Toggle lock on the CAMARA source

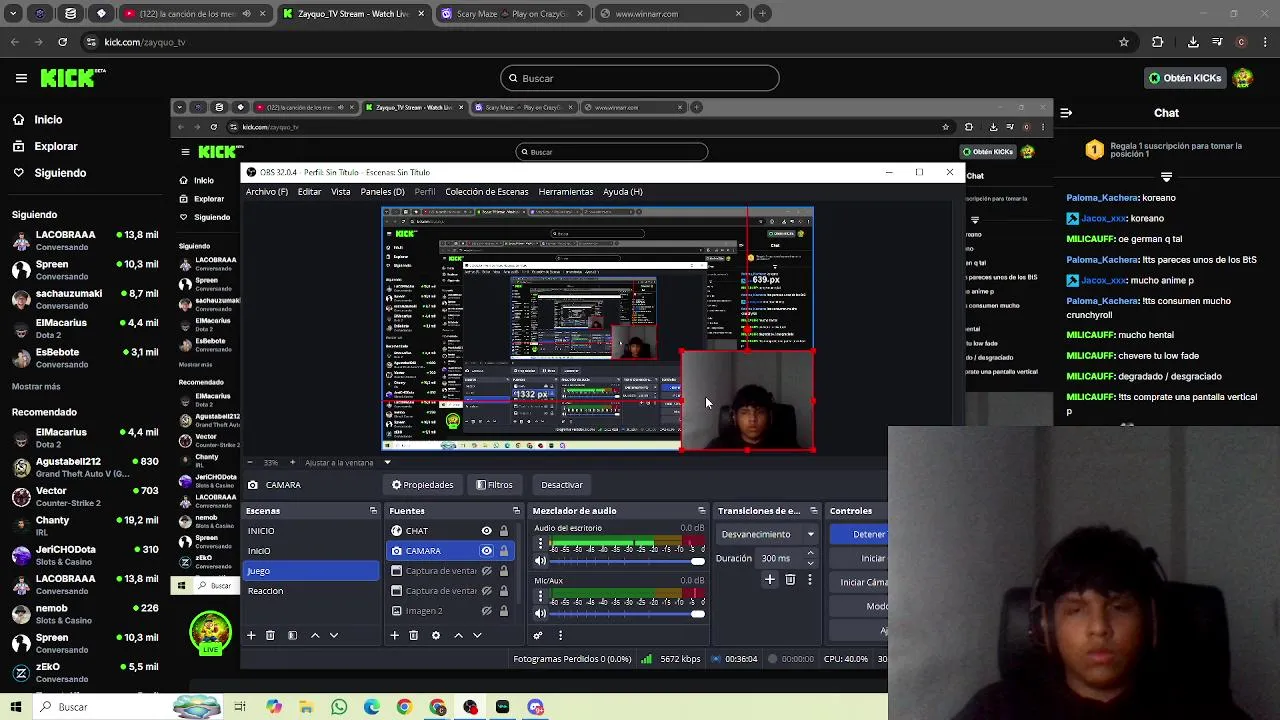coord(504,551)
